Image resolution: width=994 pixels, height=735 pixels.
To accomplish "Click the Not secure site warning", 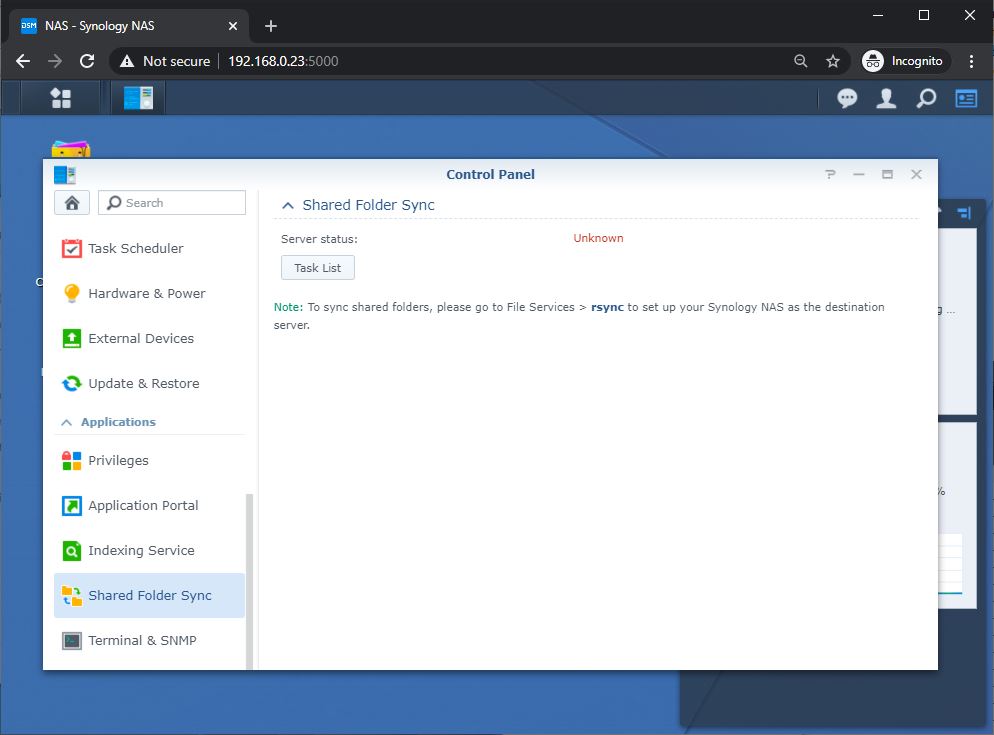I will pos(165,61).
